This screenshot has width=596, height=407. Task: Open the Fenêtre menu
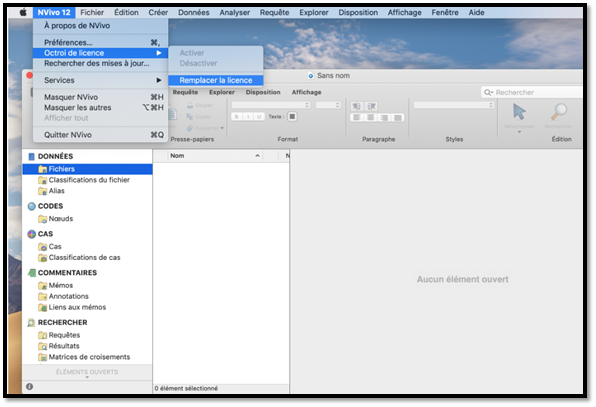(445, 13)
